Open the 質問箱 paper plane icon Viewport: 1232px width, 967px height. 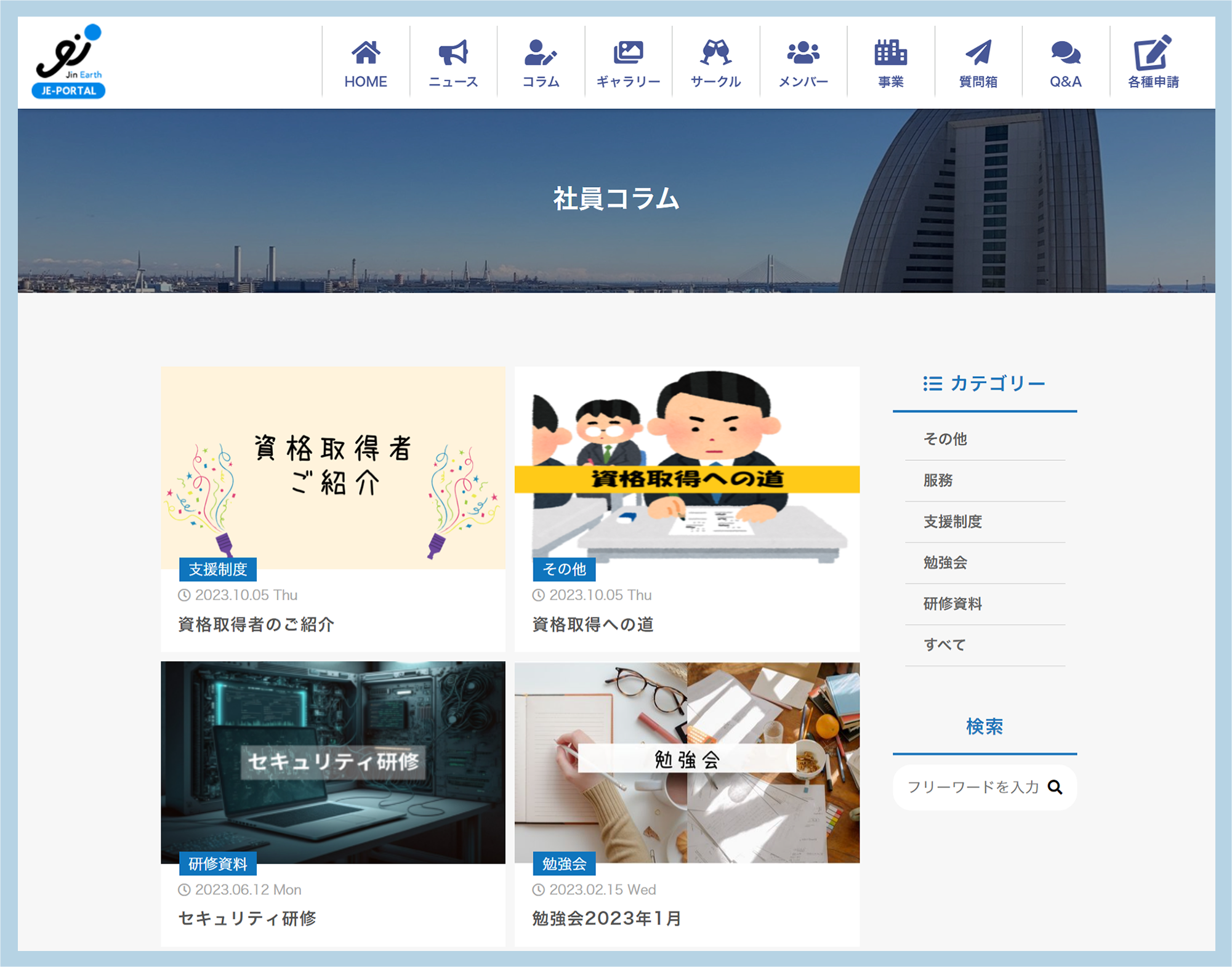pyautogui.click(x=978, y=52)
